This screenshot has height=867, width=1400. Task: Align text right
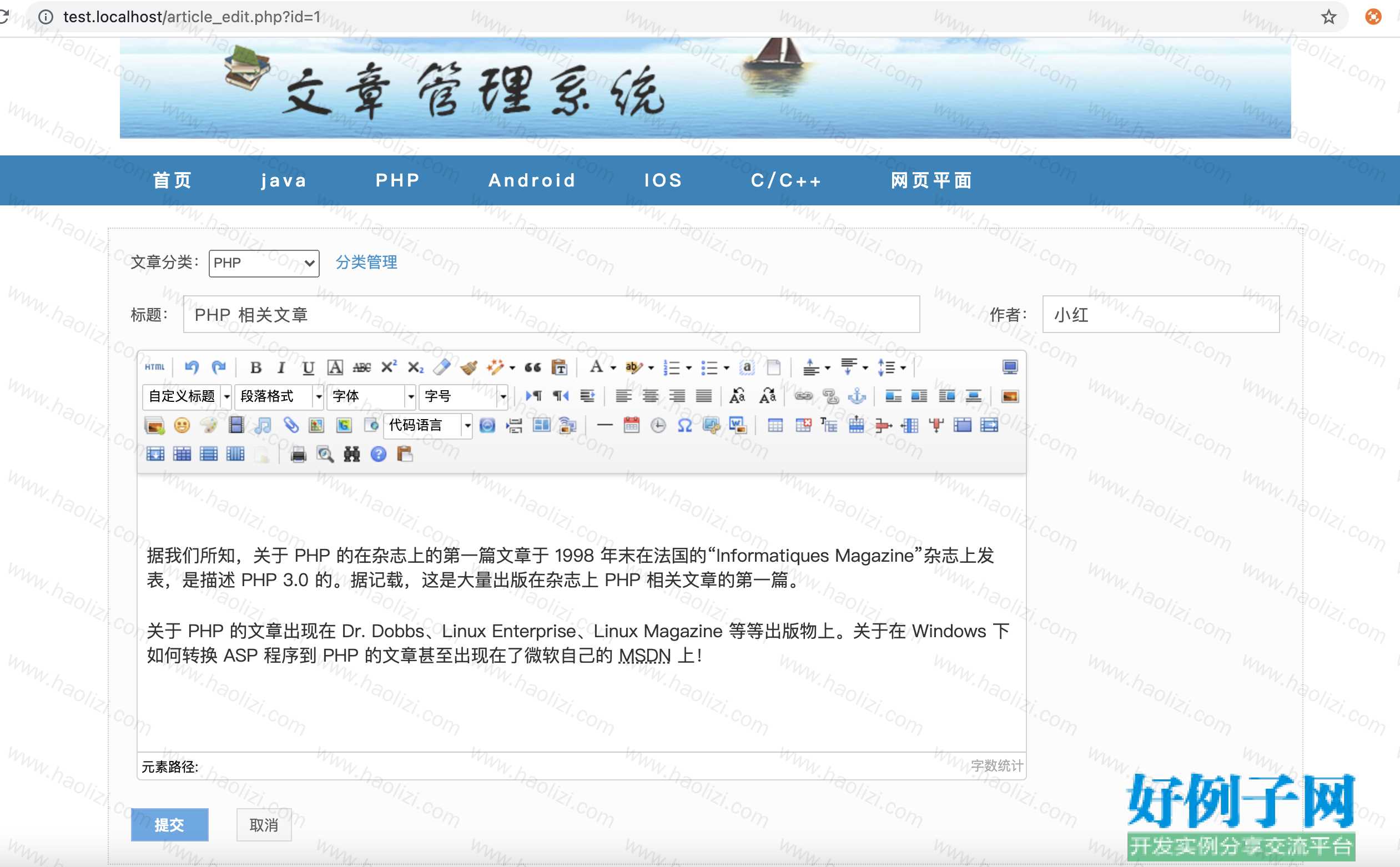click(x=677, y=396)
